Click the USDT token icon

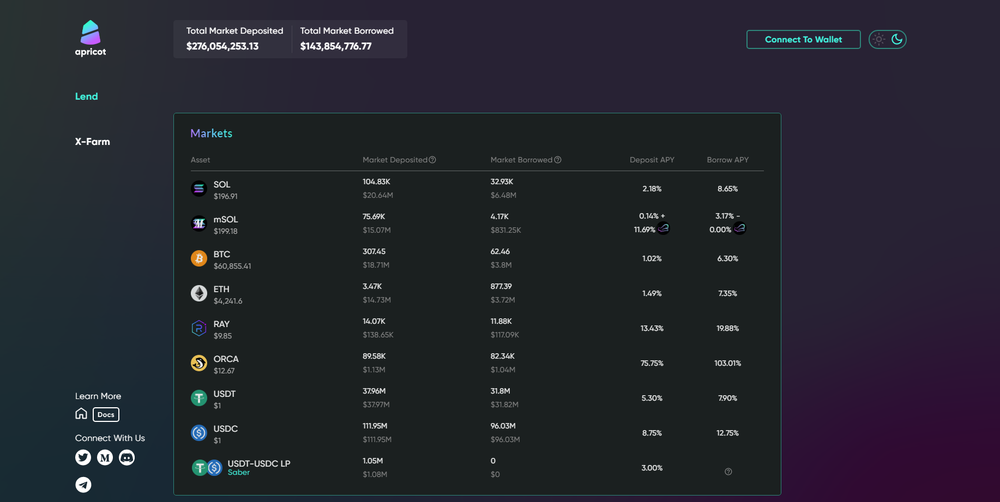[x=199, y=398]
